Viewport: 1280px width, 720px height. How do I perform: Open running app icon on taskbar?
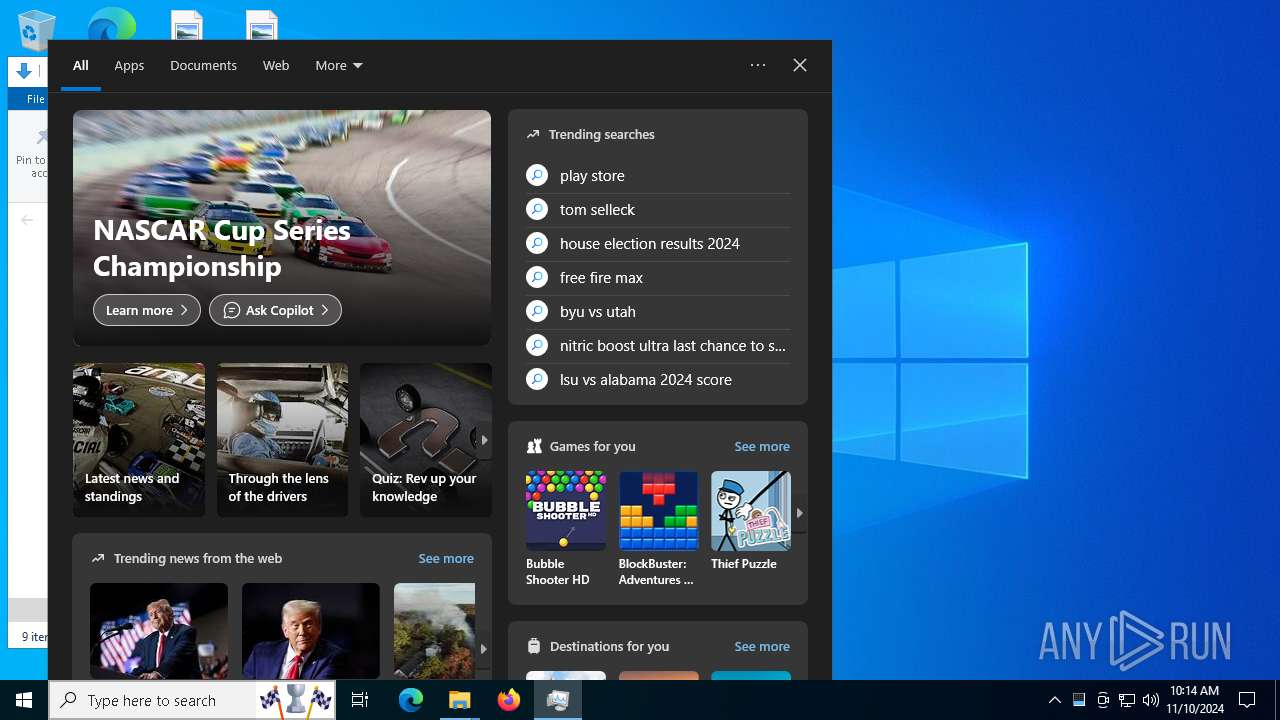[x=558, y=700]
